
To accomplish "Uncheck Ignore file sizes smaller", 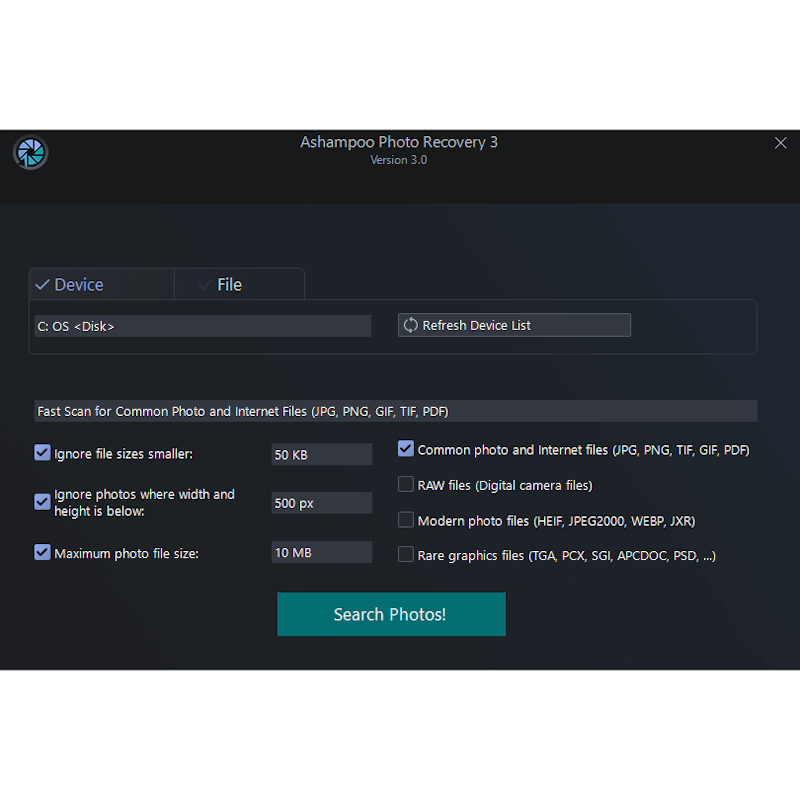I will (x=42, y=453).
